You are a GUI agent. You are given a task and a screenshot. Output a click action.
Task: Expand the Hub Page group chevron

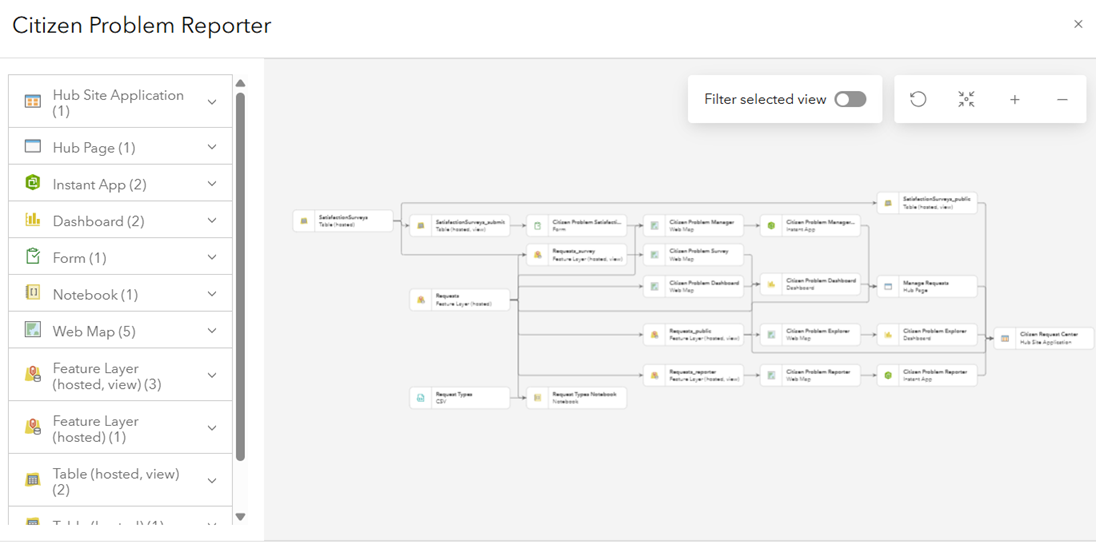coord(212,147)
